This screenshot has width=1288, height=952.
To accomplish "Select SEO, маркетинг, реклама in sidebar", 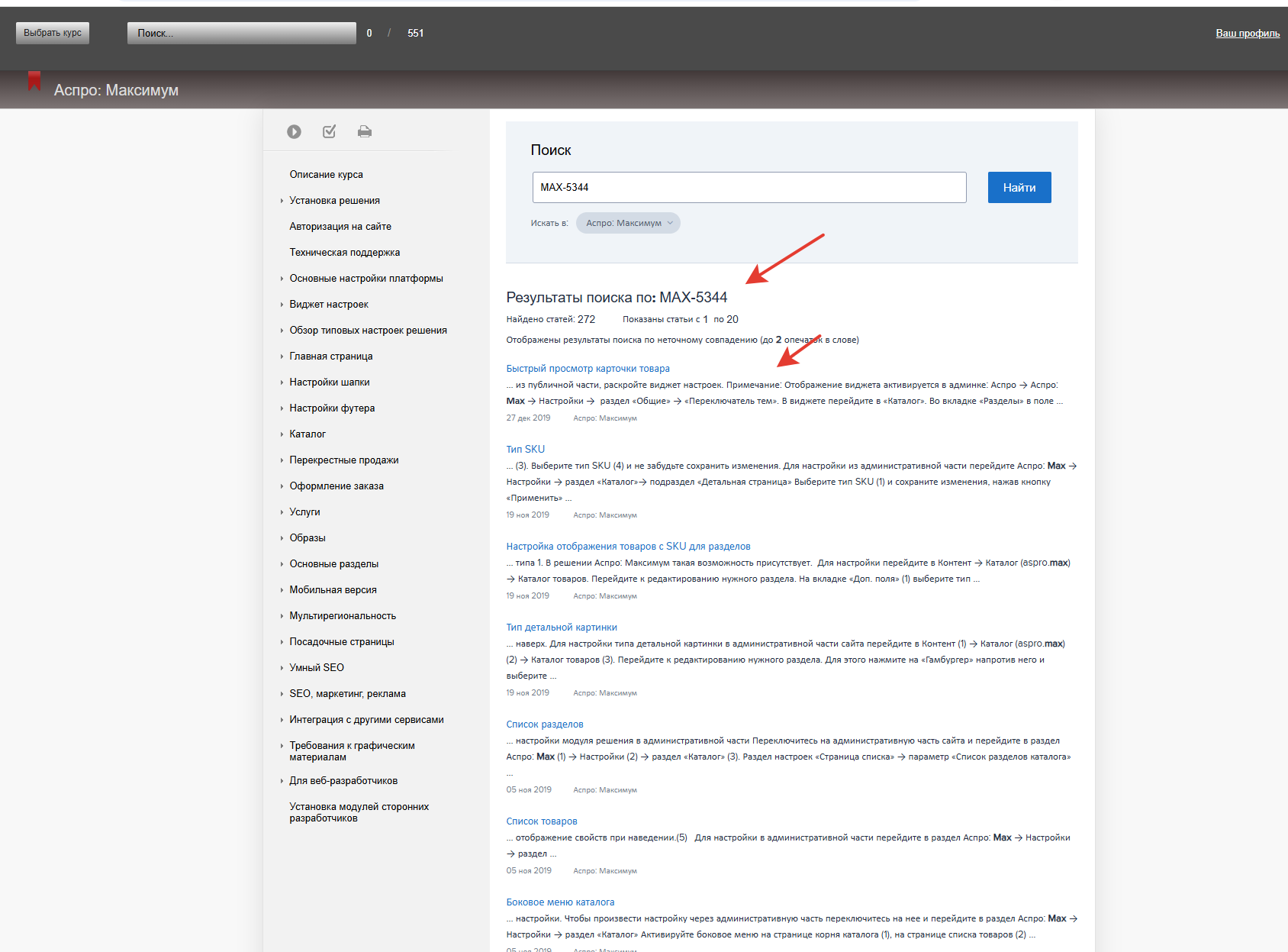I will [x=347, y=694].
